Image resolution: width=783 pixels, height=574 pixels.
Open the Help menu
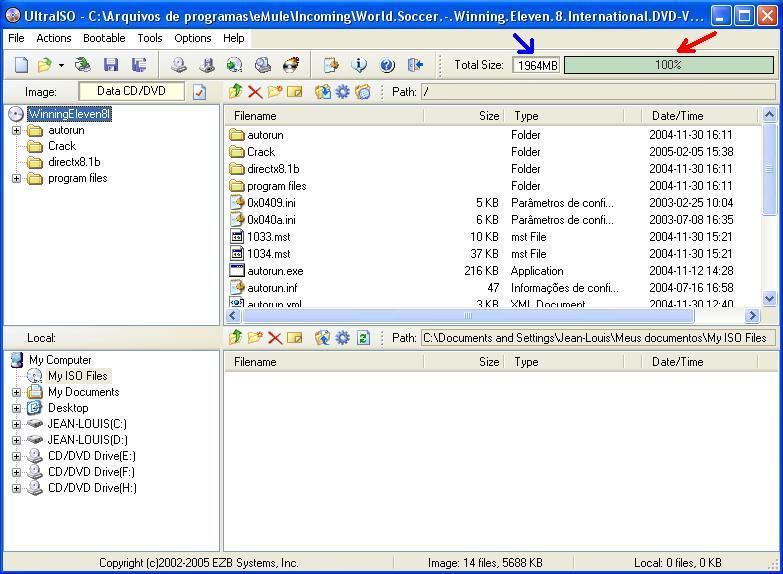(233, 38)
